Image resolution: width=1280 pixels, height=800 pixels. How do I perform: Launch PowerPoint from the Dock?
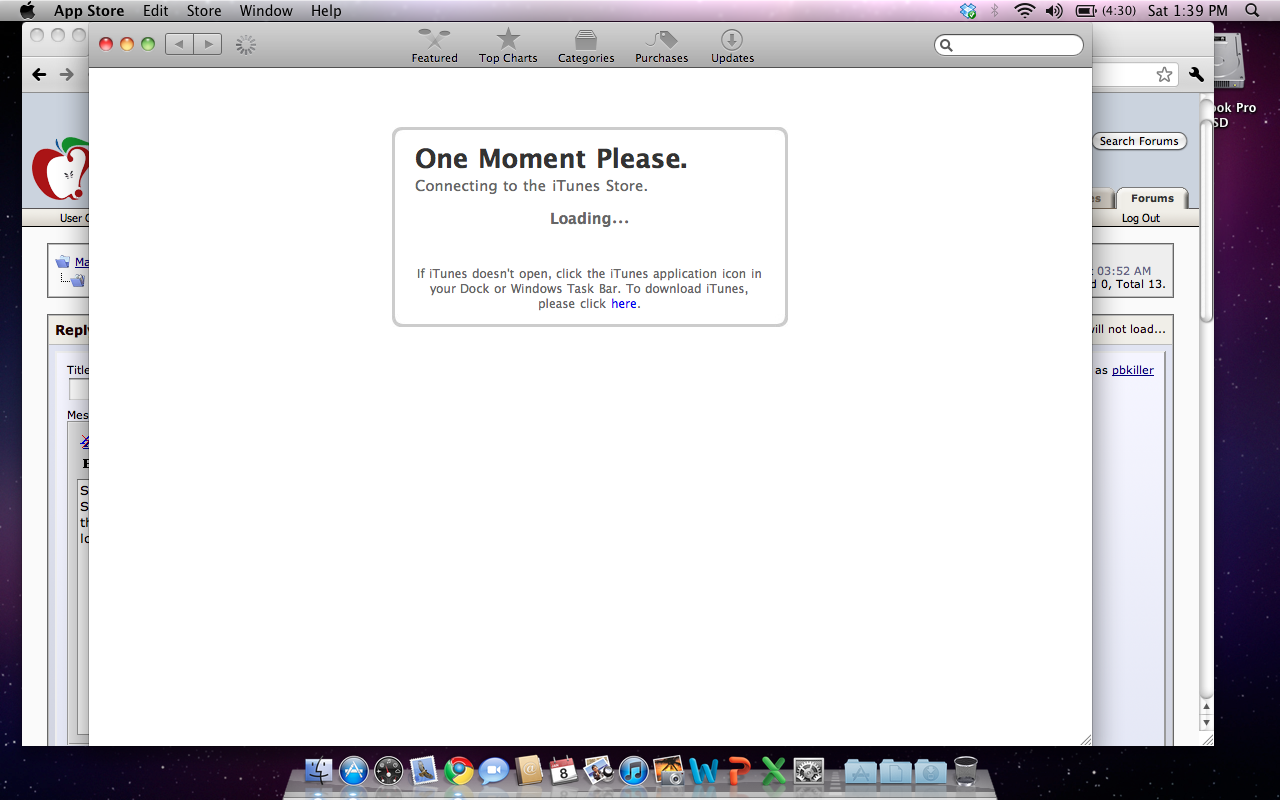tap(739, 771)
